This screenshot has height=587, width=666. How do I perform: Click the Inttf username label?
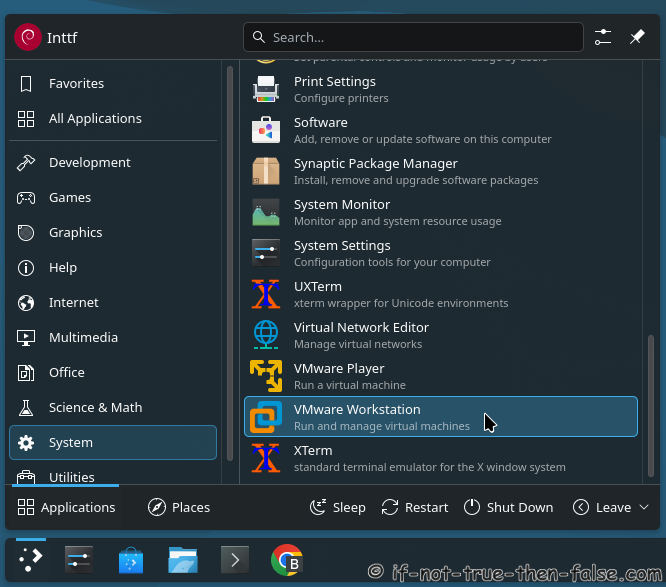point(62,38)
